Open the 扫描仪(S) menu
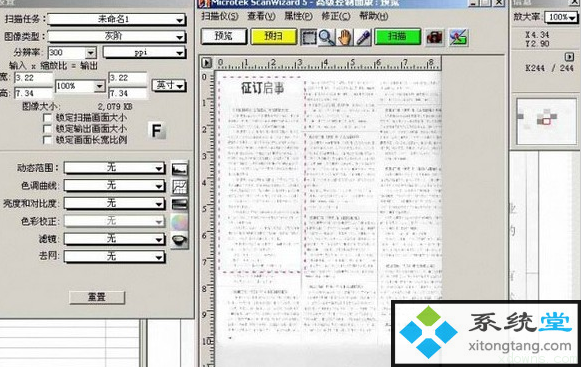 pyautogui.click(x=220, y=16)
